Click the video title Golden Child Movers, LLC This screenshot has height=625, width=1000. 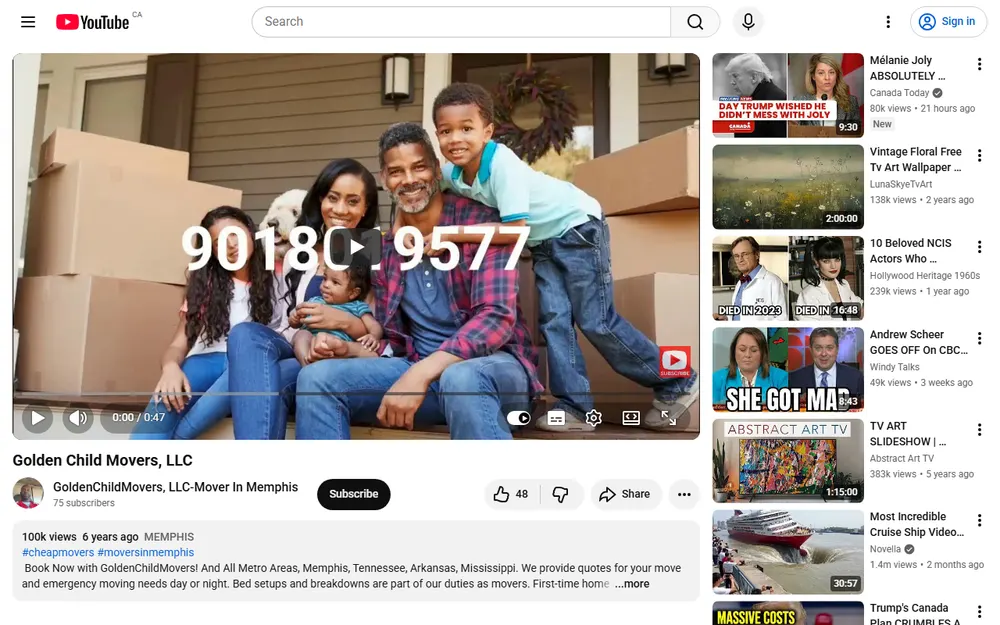point(103,460)
